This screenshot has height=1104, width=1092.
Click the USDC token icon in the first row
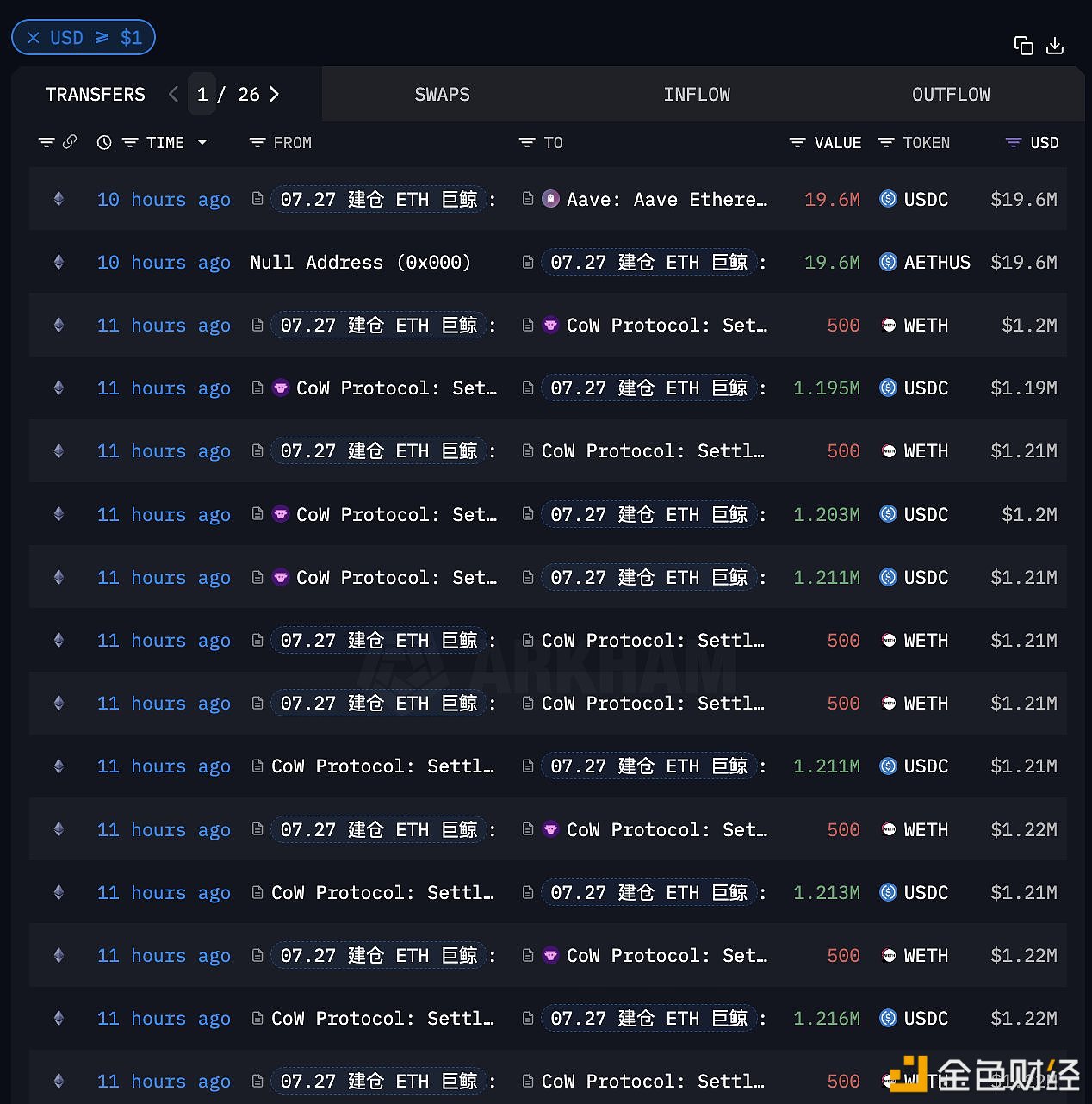[888, 199]
